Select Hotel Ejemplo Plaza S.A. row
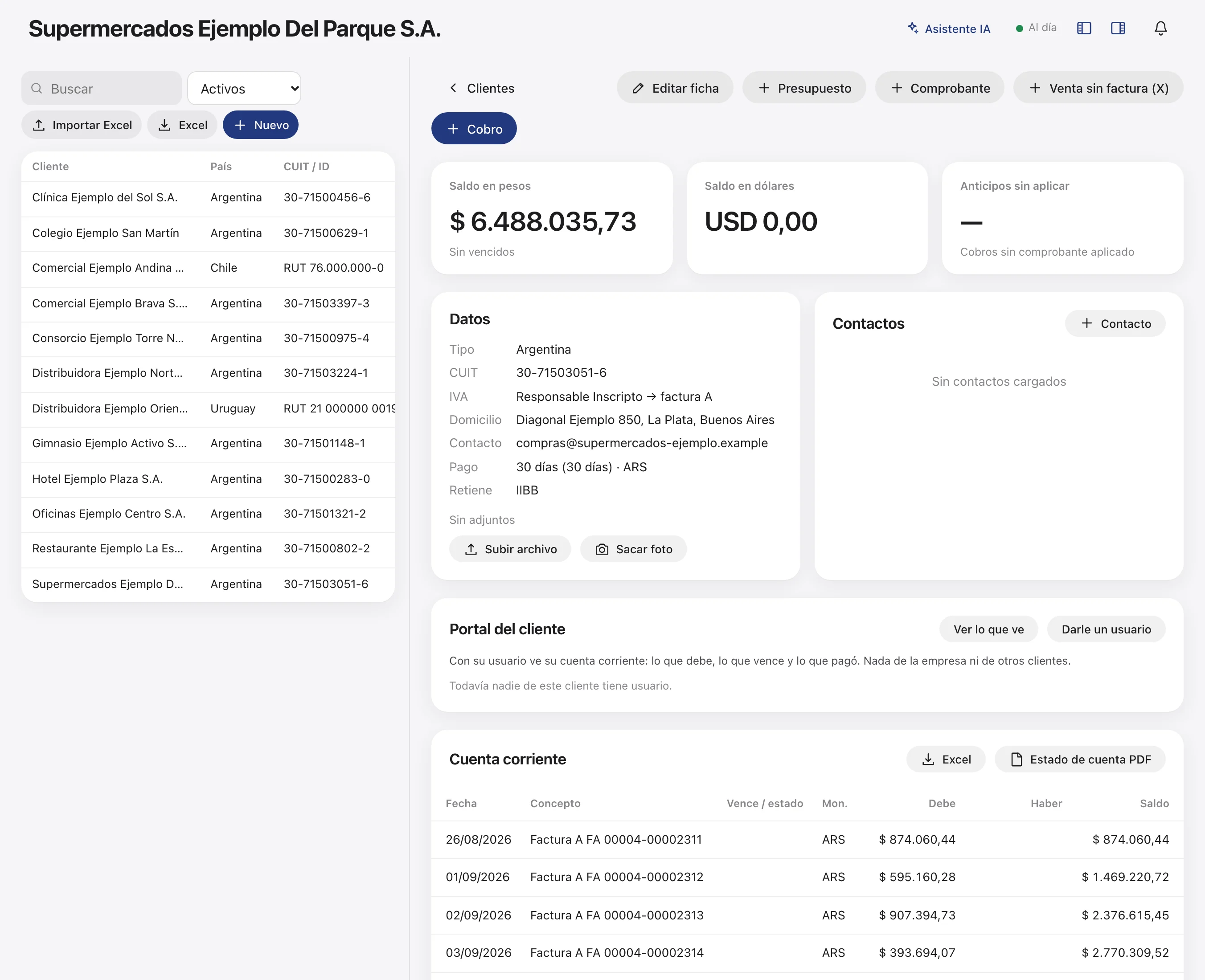Viewport: 1205px width, 980px height. click(208, 480)
